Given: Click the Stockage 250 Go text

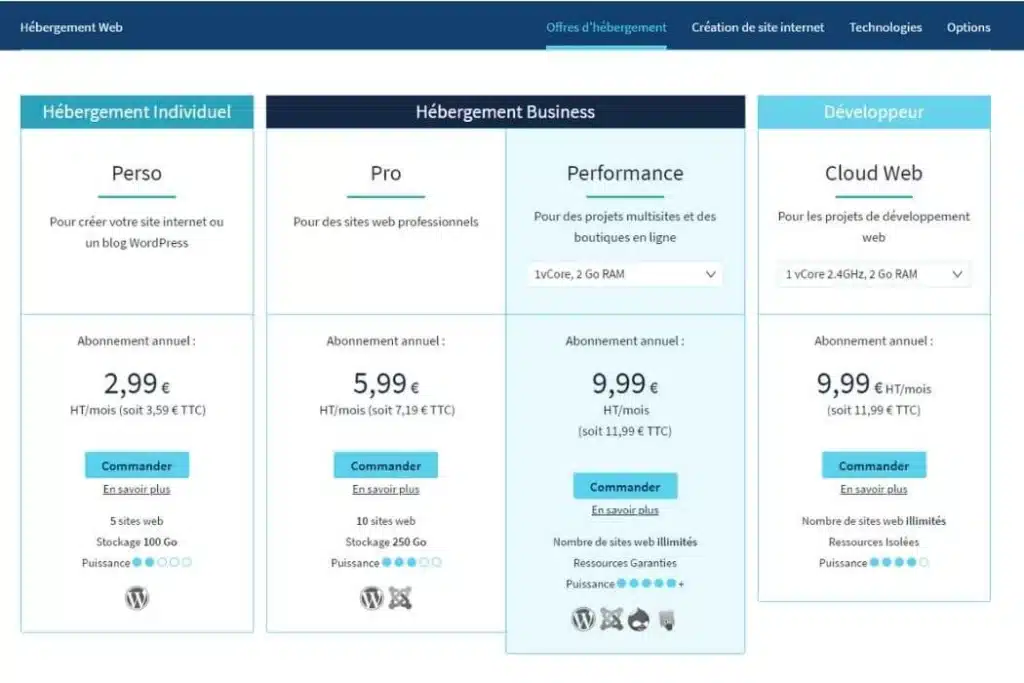Looking at the screenshot, I should (x=385, y=541).
